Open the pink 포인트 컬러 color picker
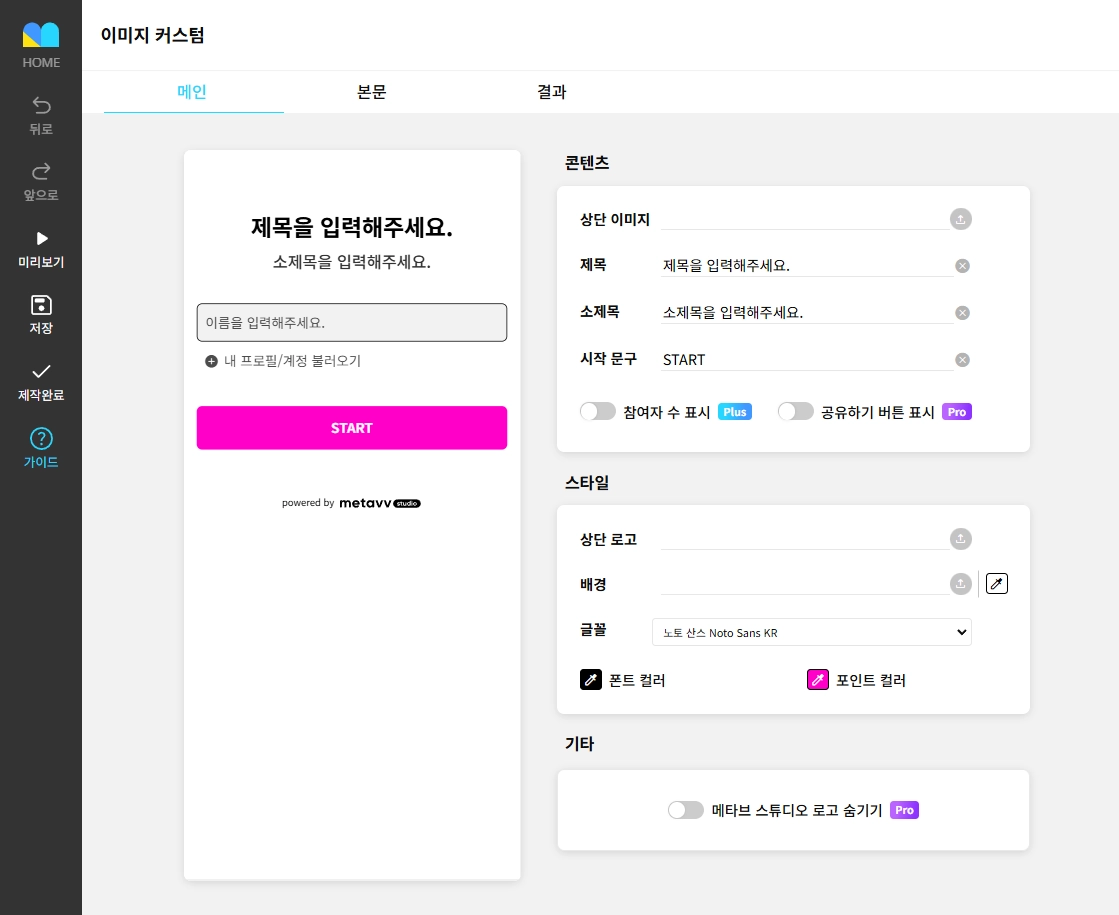Image resolution: width=1119 pixels, height=915 pixels. tap(818, 679)
